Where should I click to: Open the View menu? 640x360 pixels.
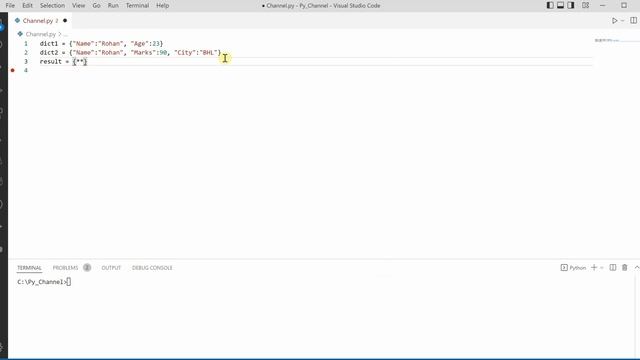click(78, 5)
